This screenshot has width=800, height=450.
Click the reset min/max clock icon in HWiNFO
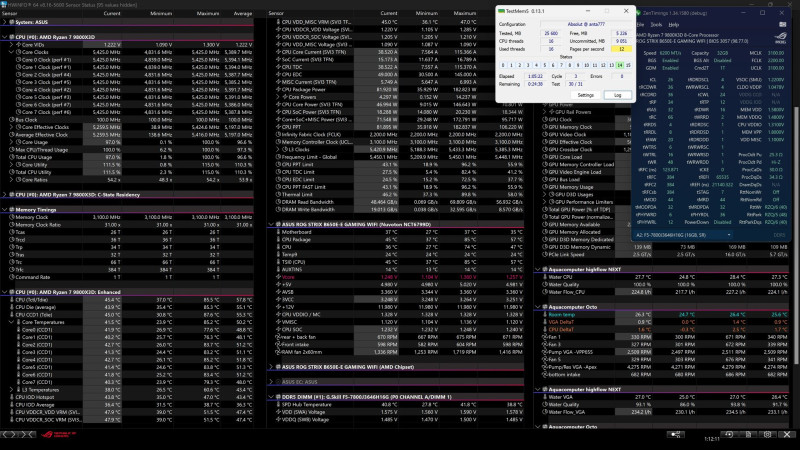pos(729,434)
